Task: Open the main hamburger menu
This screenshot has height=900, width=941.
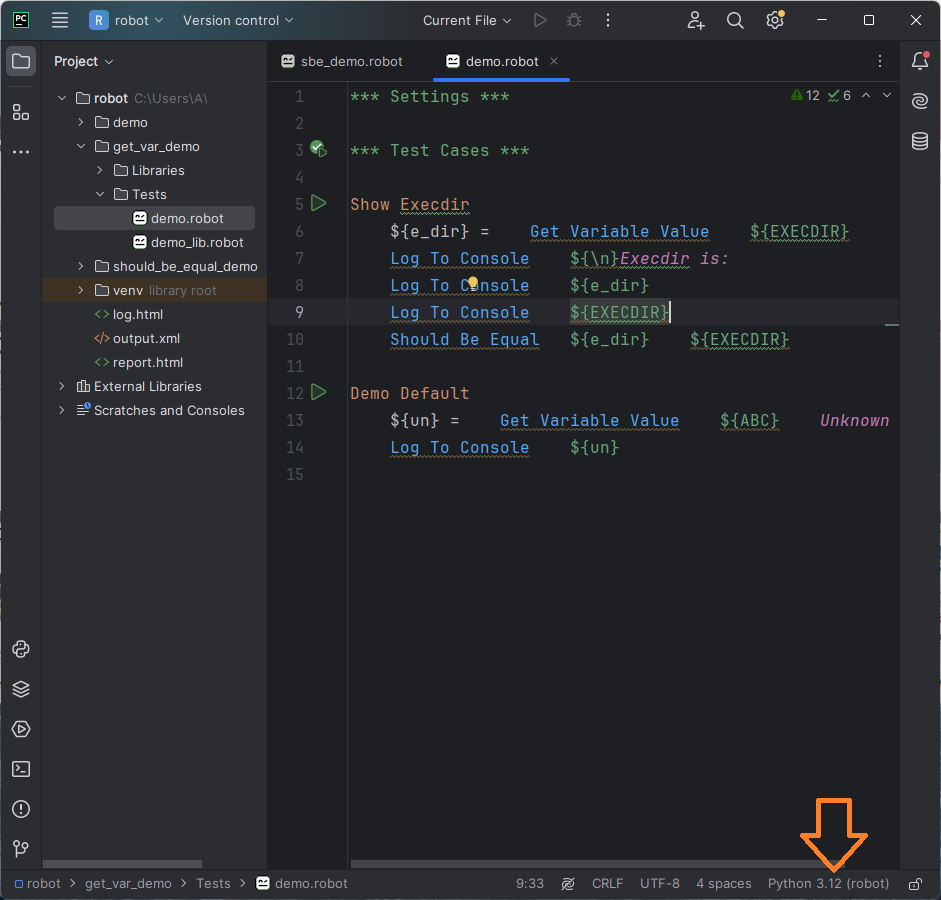Action: [59, 20]
